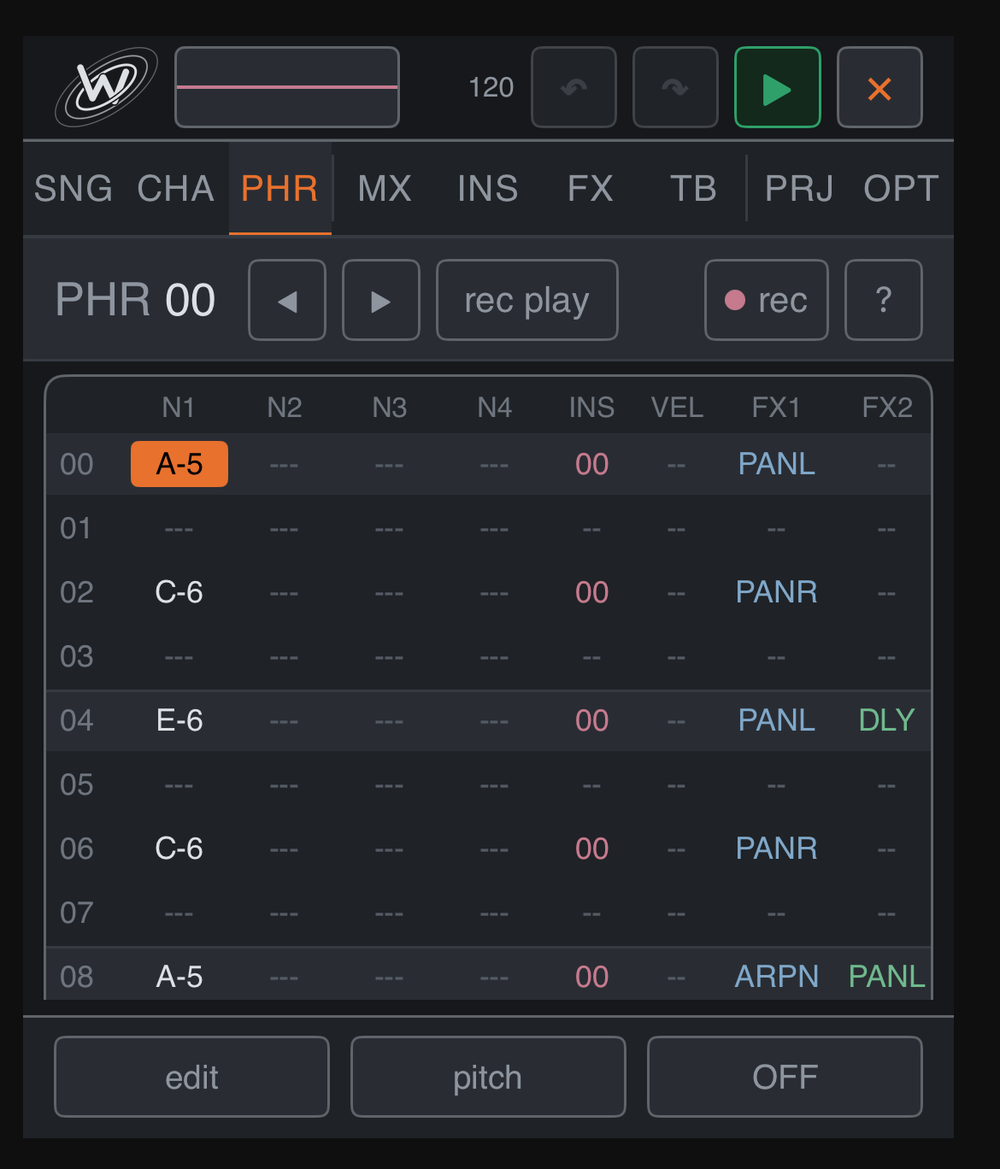Click row number 01

[x=75, y=528]
